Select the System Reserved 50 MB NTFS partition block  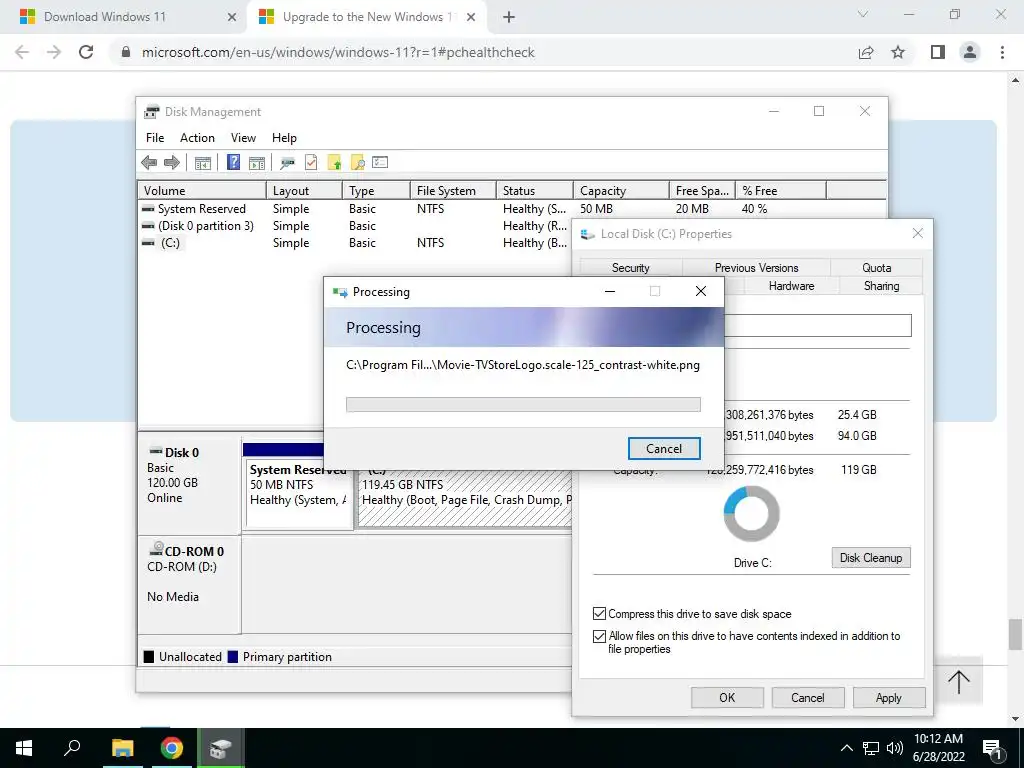click(x=299, y=494)
